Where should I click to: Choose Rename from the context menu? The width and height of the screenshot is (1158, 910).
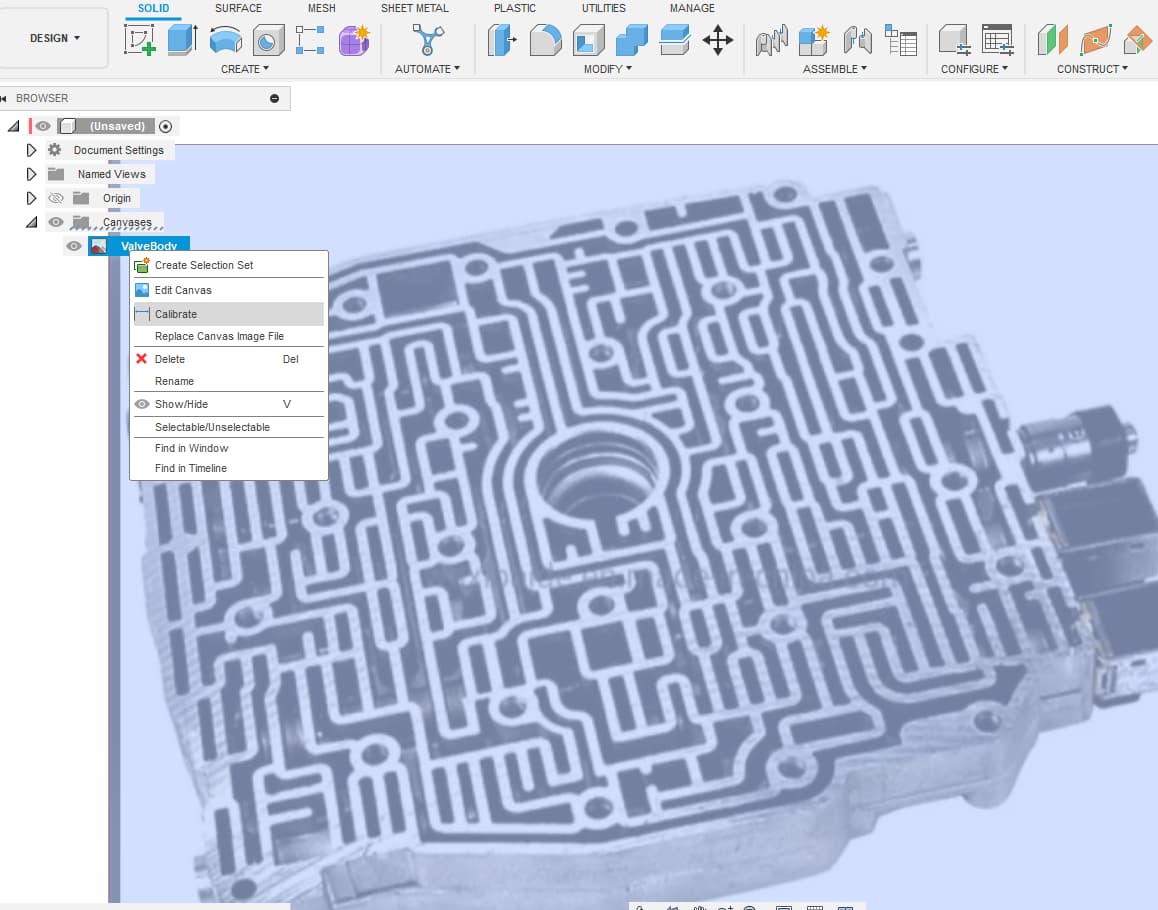coord(228,381)
